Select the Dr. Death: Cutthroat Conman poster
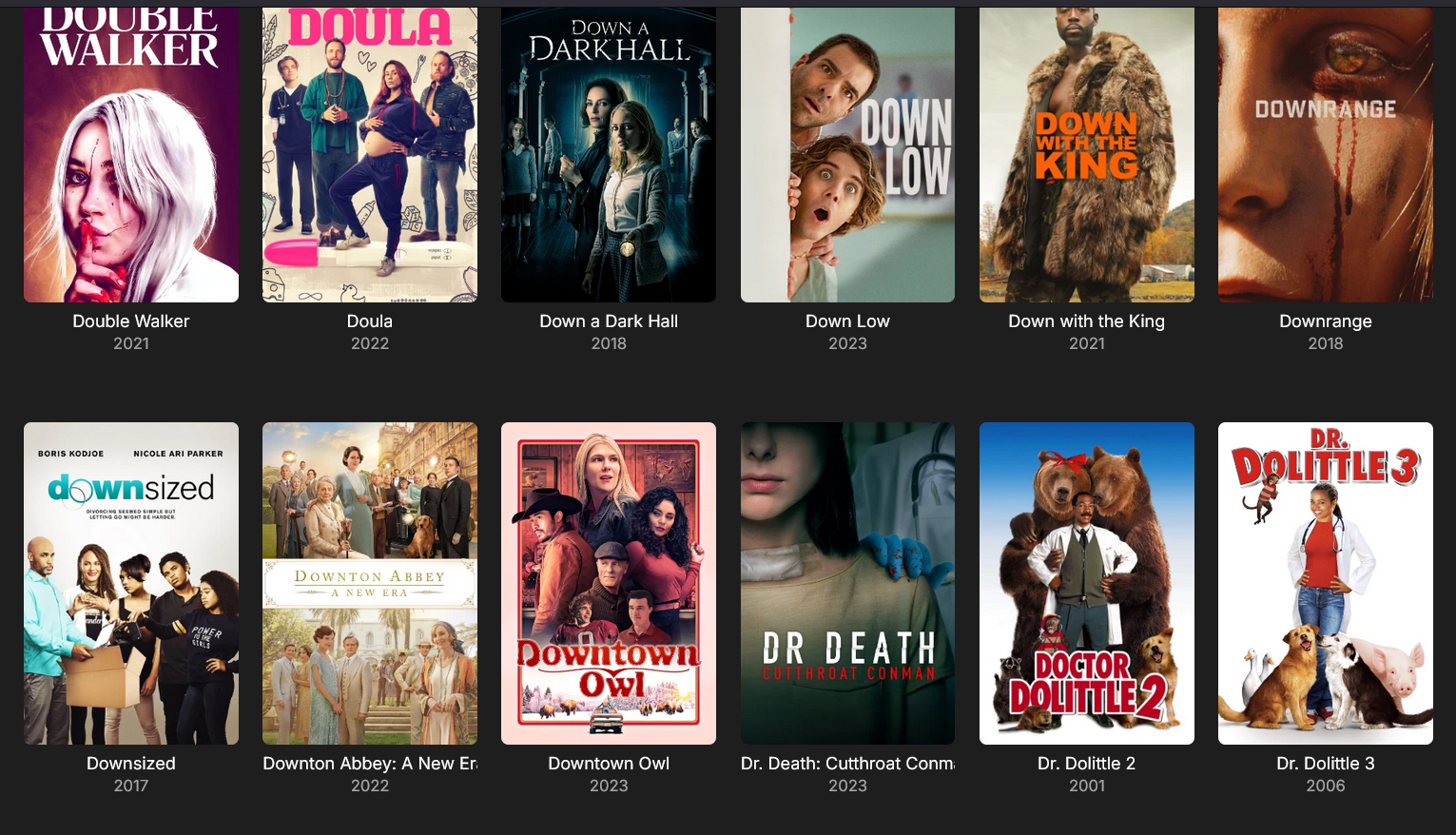This screenshot has height=835, width=1456. (847, 583)
